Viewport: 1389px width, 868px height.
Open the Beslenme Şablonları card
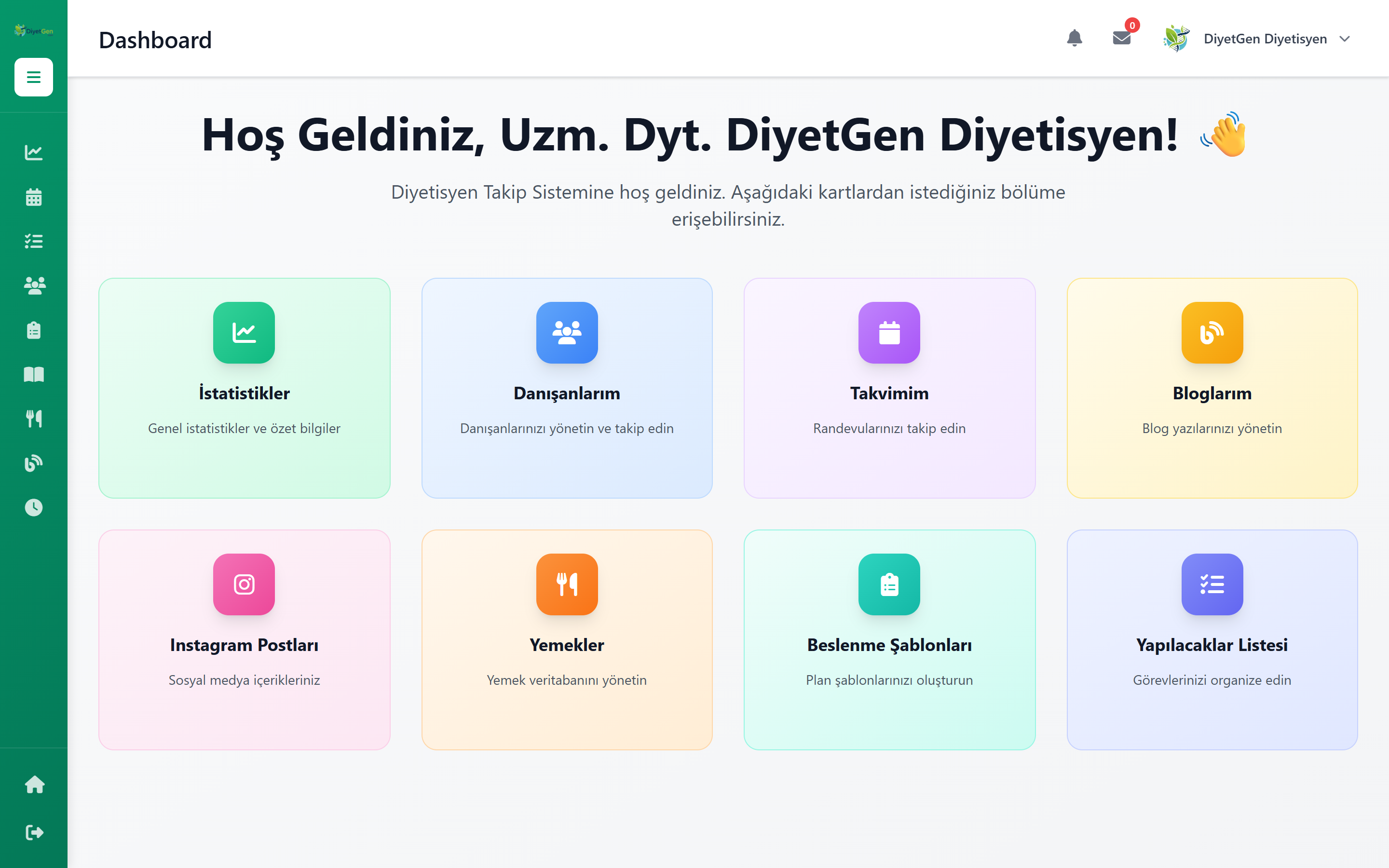(889, 639)
